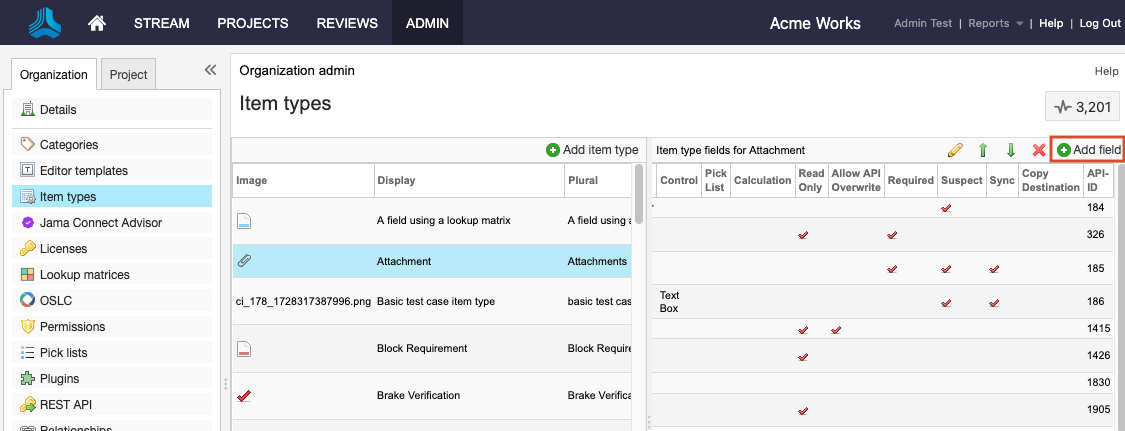1125x431 pixels.
Task: Click the red X delete field icon
Action: [x=1038, y=150]
